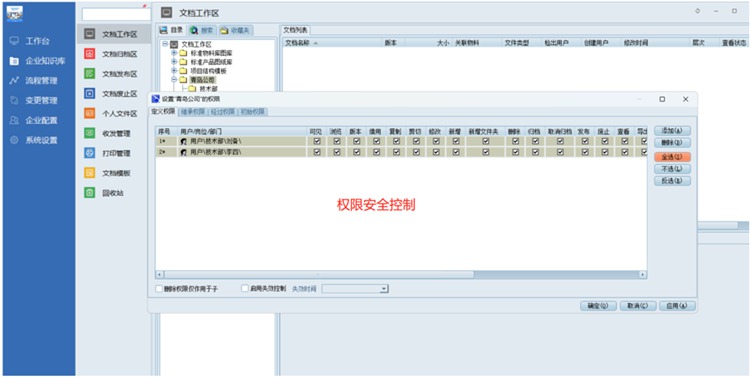Expand the 标准物料库图库 tree node
The height and width of the screenshot is (378, 750).
(174, 53)
